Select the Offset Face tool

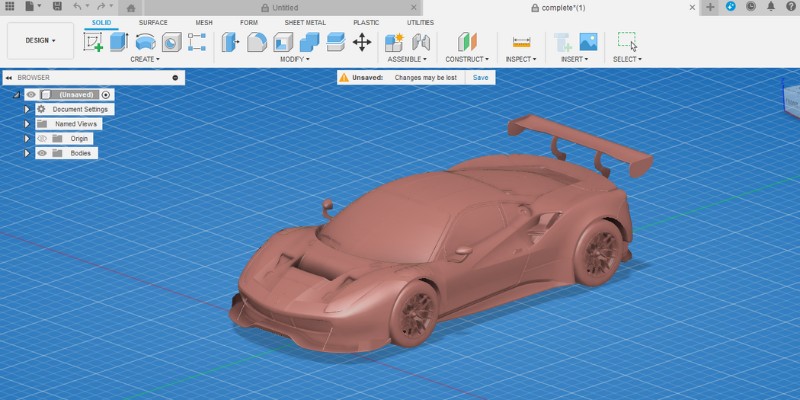[335, 42]
